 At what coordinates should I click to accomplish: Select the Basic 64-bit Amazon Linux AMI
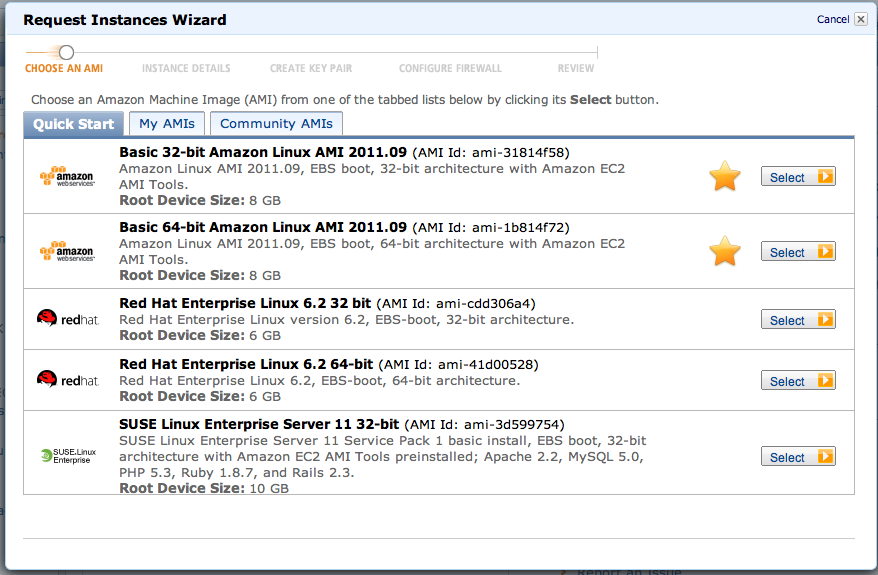[x=798, y=251]
